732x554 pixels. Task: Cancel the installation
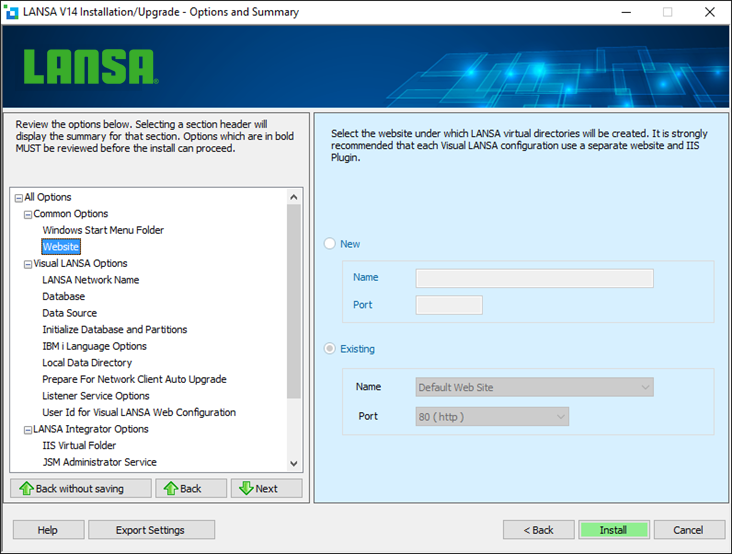click(x=690, y=530)
